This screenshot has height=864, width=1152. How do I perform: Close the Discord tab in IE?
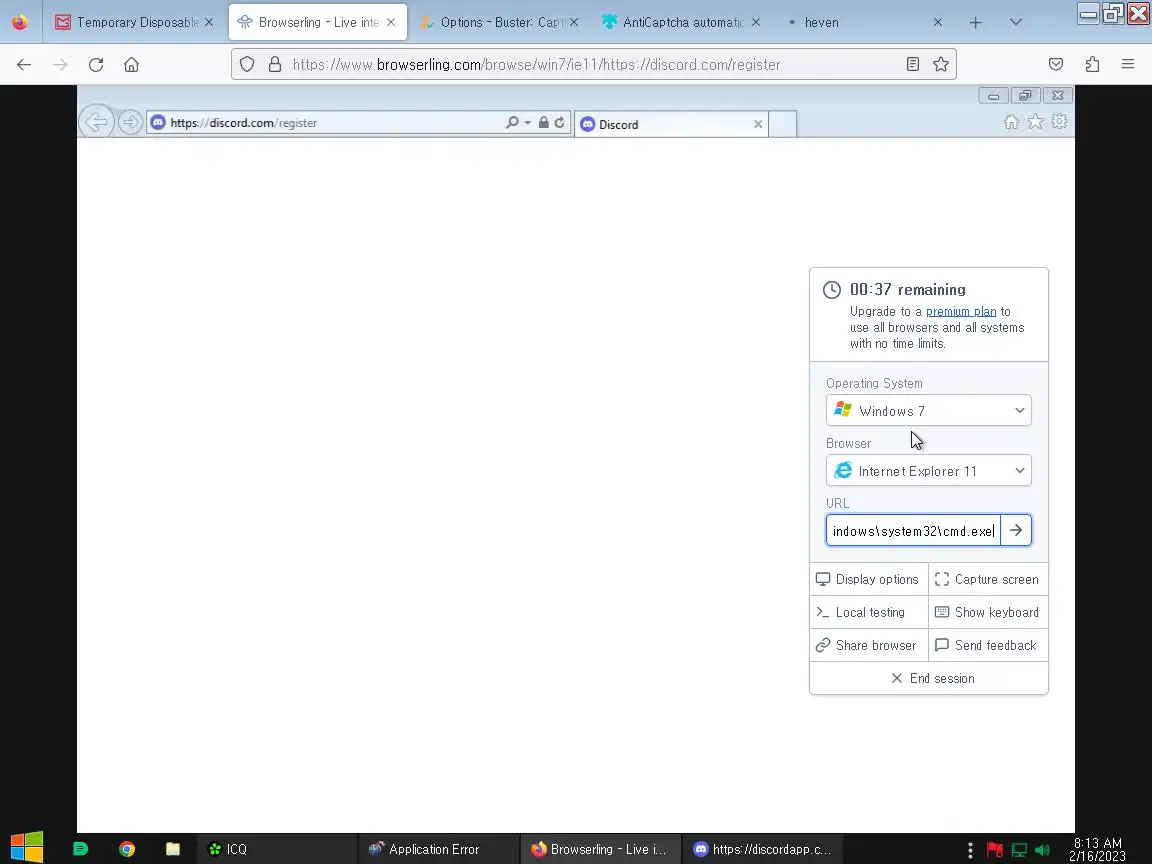pyautogui.click(x=757, y=124)
